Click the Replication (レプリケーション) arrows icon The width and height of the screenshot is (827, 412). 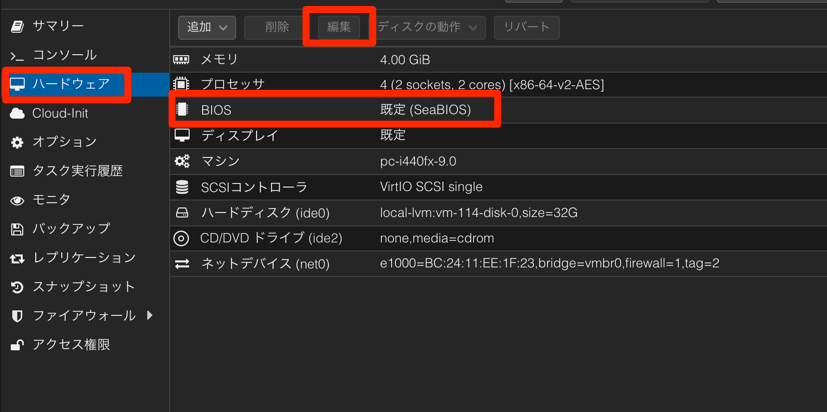pyautogui.click(x=17, y=258)
